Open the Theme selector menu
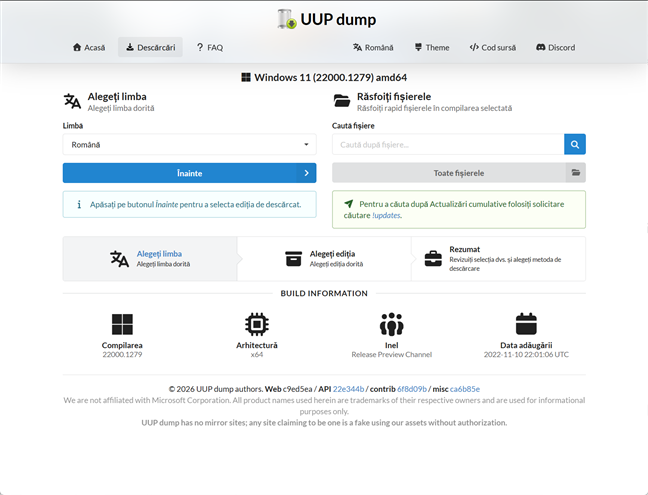 coord(431,47)
